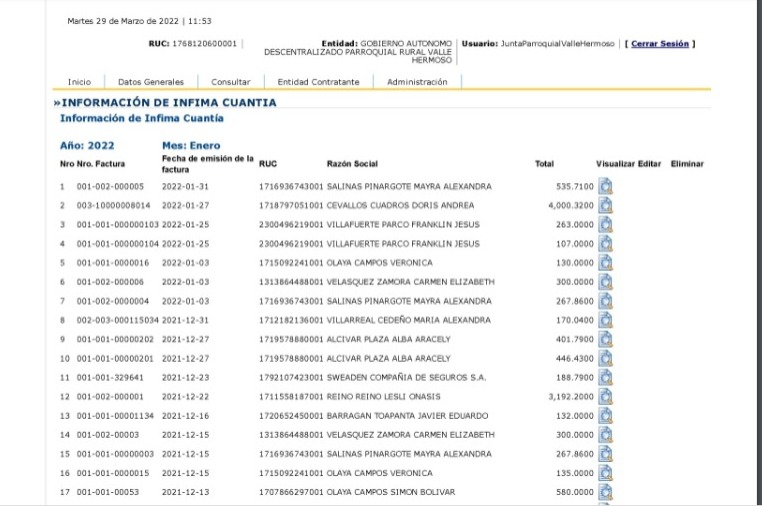Screen dimensions: 762x506
Task: Open view icon for invoice 001-002-0000004
Action: [605, 301]
